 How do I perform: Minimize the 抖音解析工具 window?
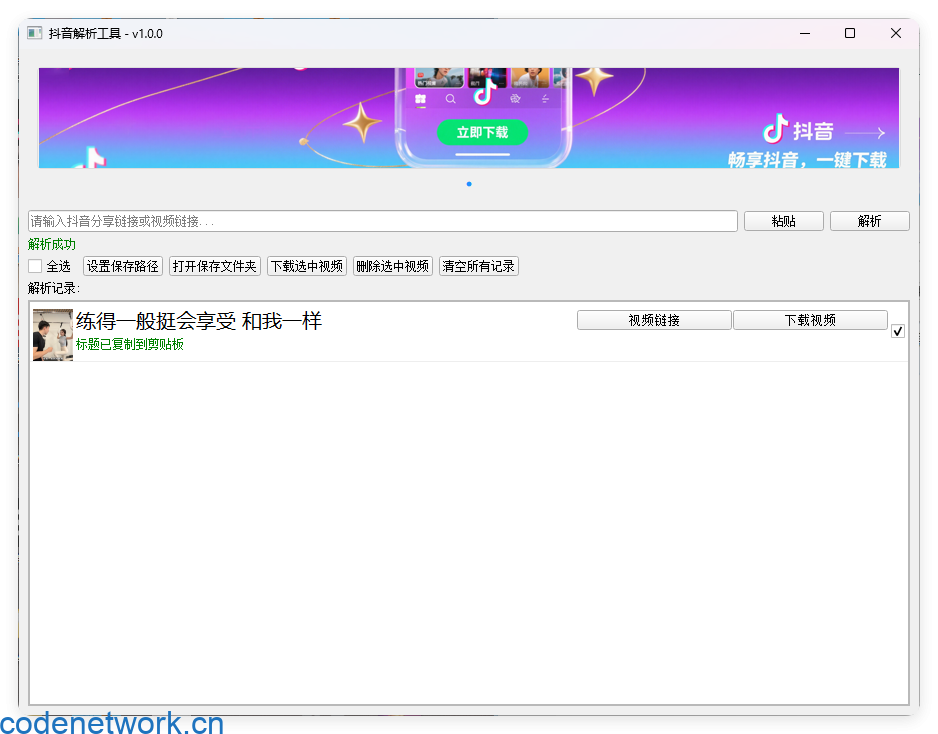coord(805,33)
